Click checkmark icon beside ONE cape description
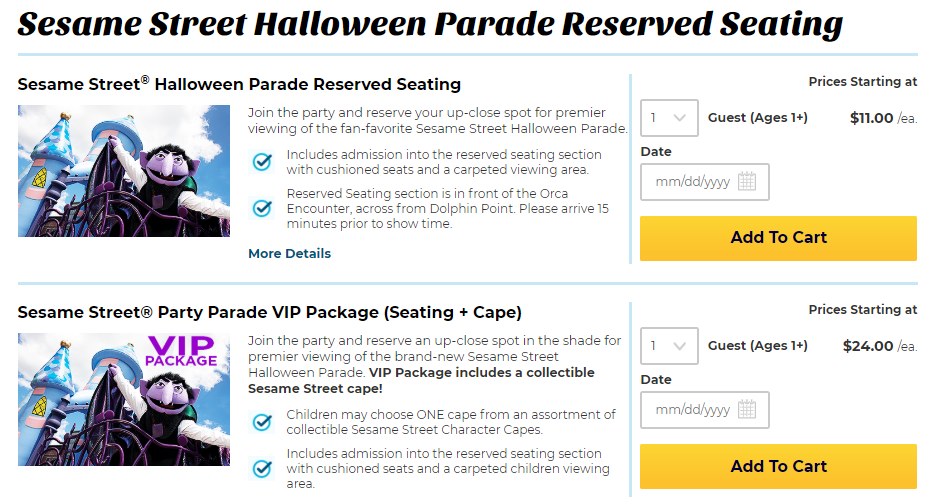 (262, 422)
